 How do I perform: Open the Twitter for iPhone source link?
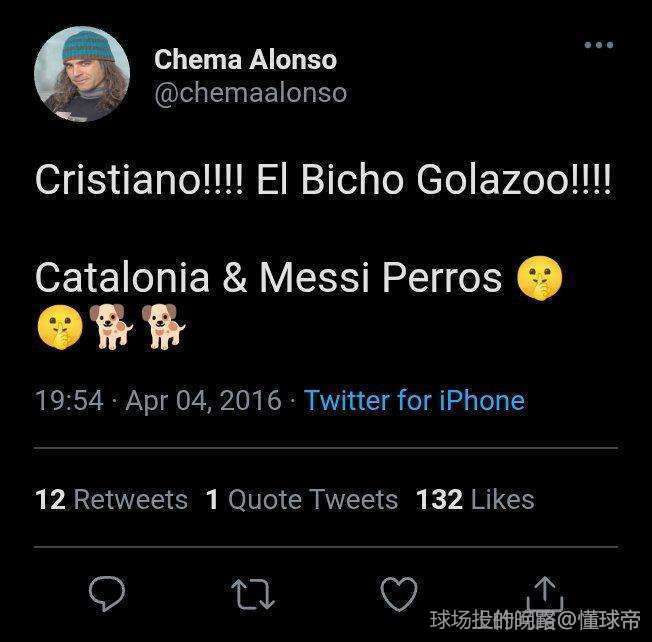click(x=415, y=400)
